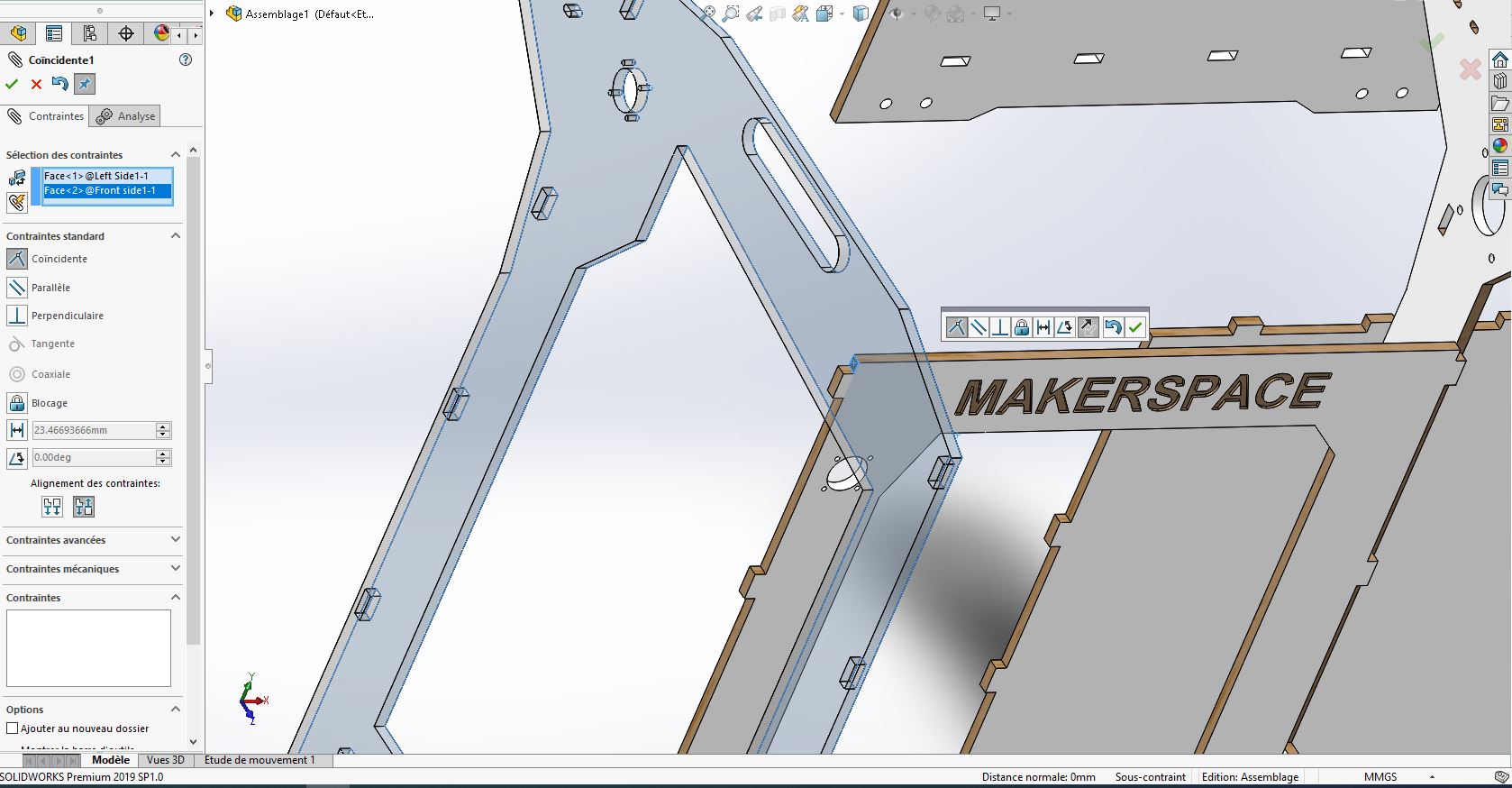The width and height of the screenshot is (1512, 788).
Task: Toggle the angle mate button in the panel
Action: tap(17, 458)
